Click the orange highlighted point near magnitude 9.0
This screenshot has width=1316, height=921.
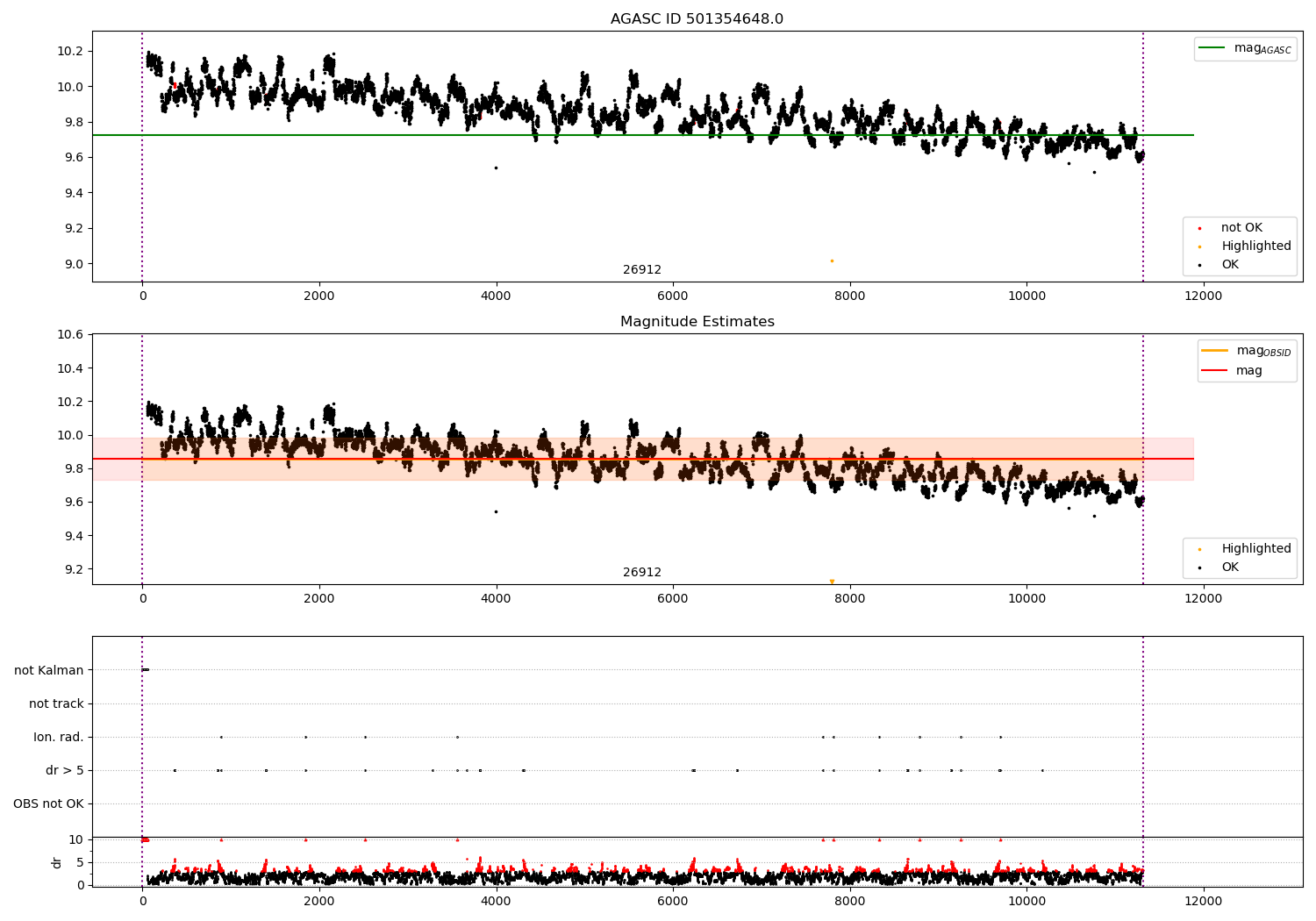[x=832, y=261]
